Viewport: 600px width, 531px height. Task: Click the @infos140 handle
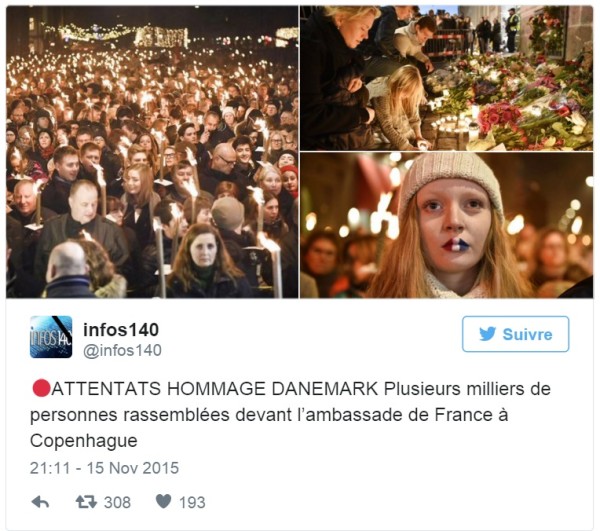pos(122,350)
